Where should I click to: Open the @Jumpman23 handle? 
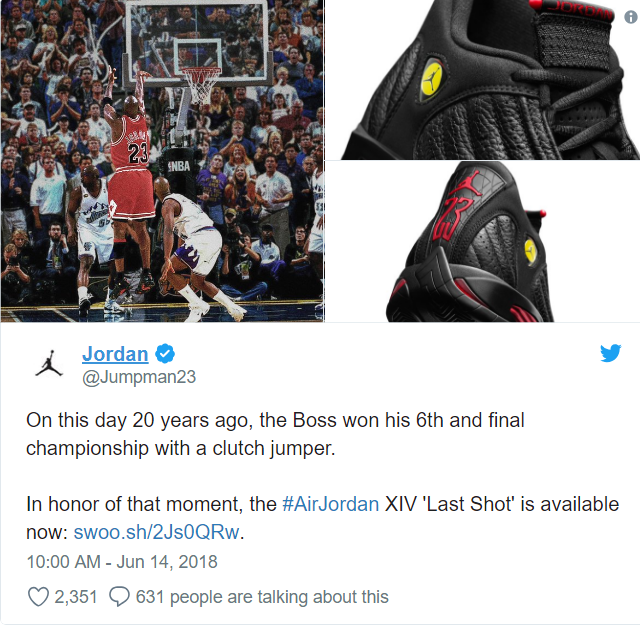139,377
